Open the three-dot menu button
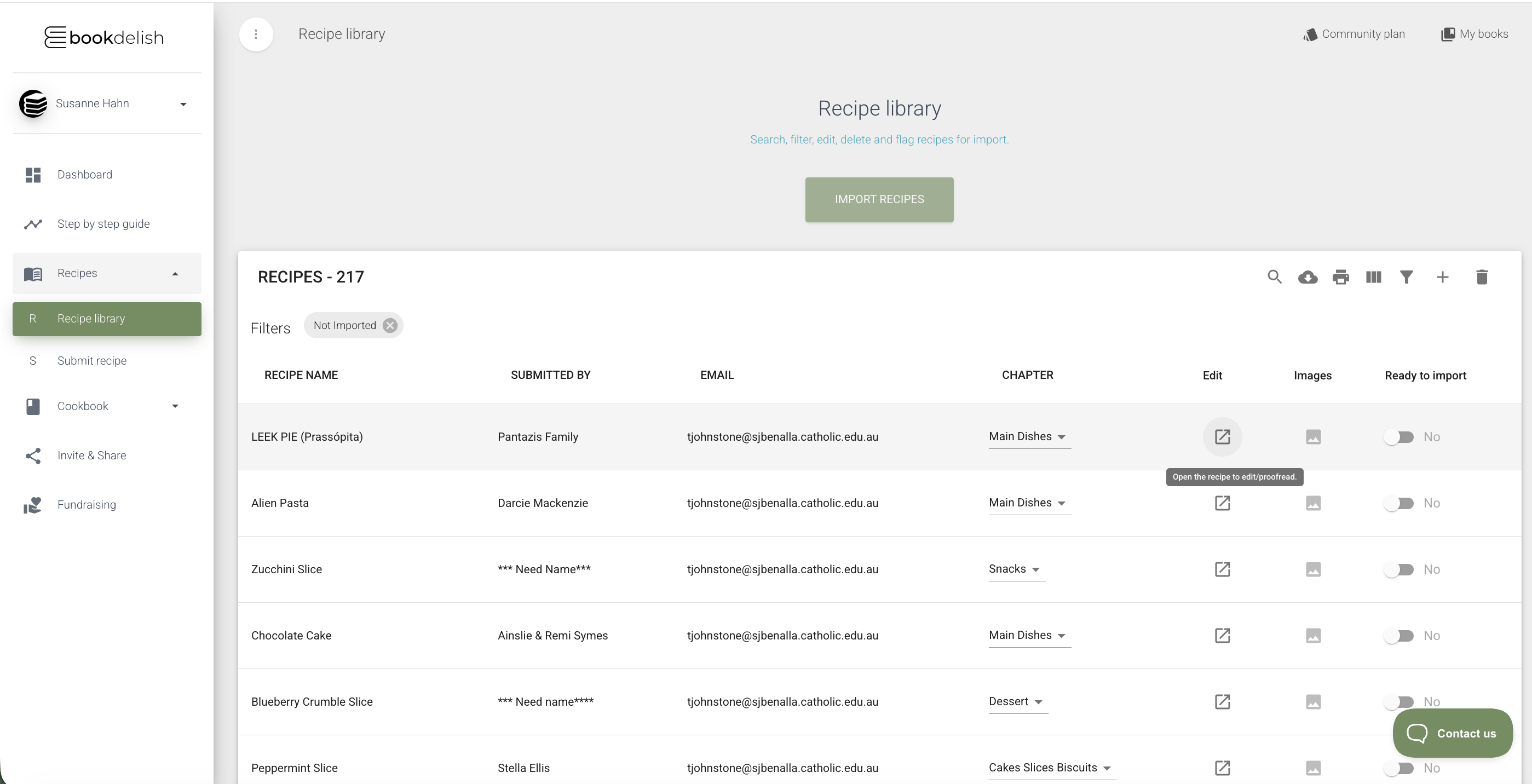Screen dimensions: 1532x784 pos(256,34)
